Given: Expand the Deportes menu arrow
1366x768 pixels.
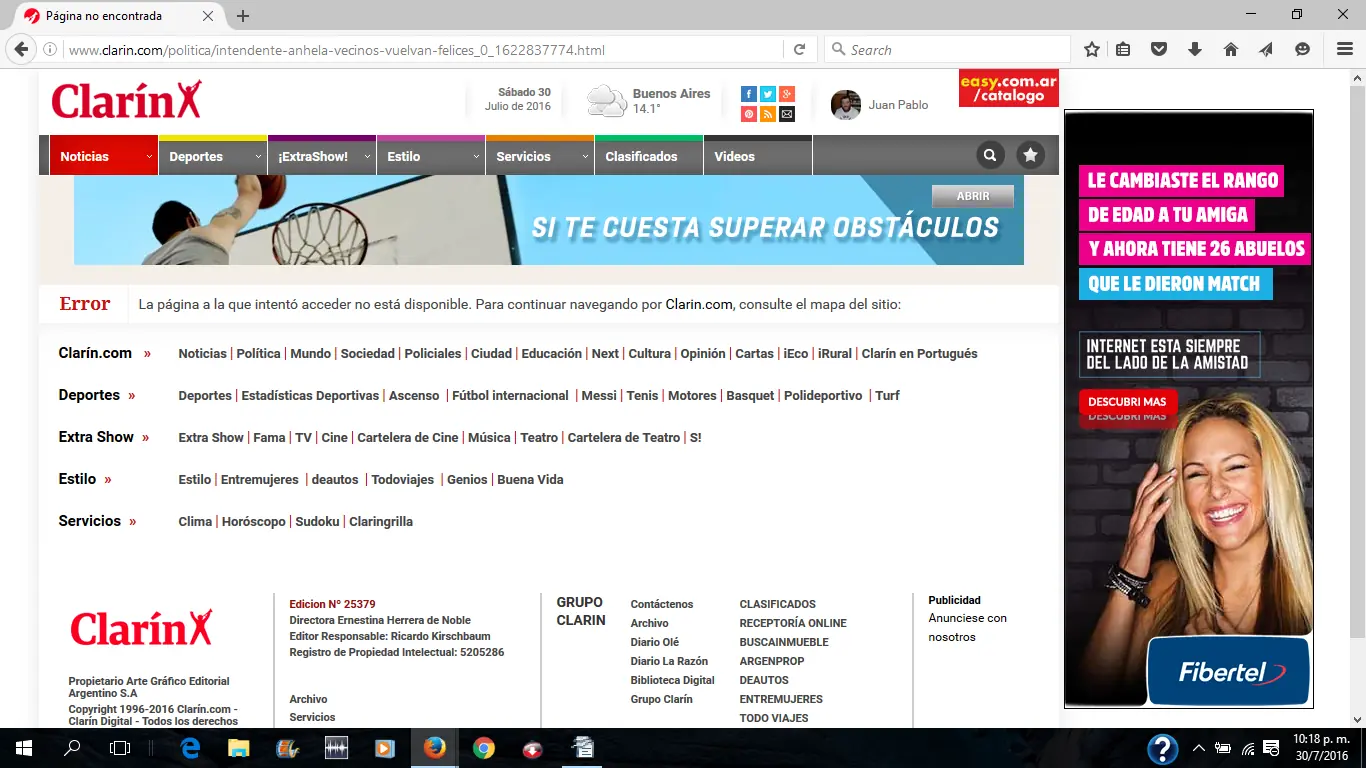Looking at the screenshot, I should 258,157.
